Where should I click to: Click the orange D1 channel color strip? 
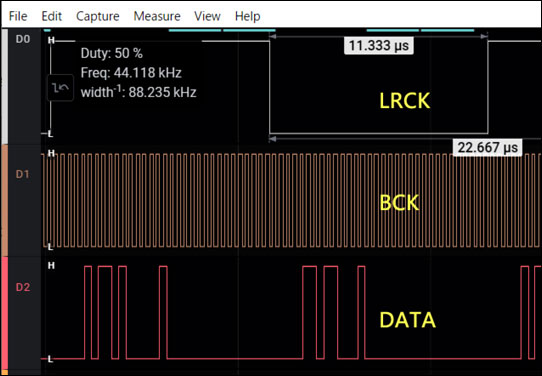pos(4,201)
